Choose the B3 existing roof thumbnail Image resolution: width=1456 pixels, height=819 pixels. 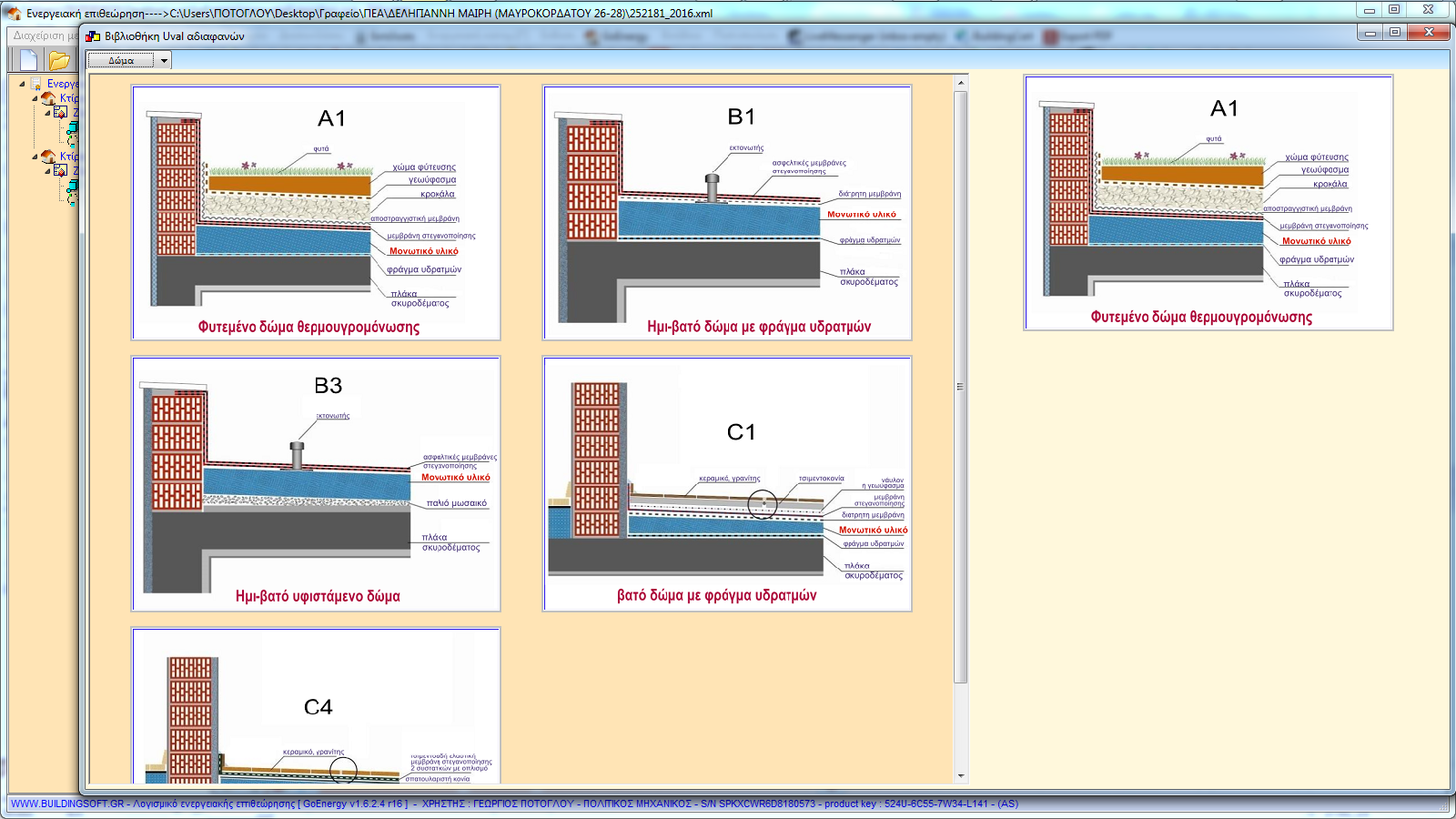pyautogui.click(x=316, y=483)
